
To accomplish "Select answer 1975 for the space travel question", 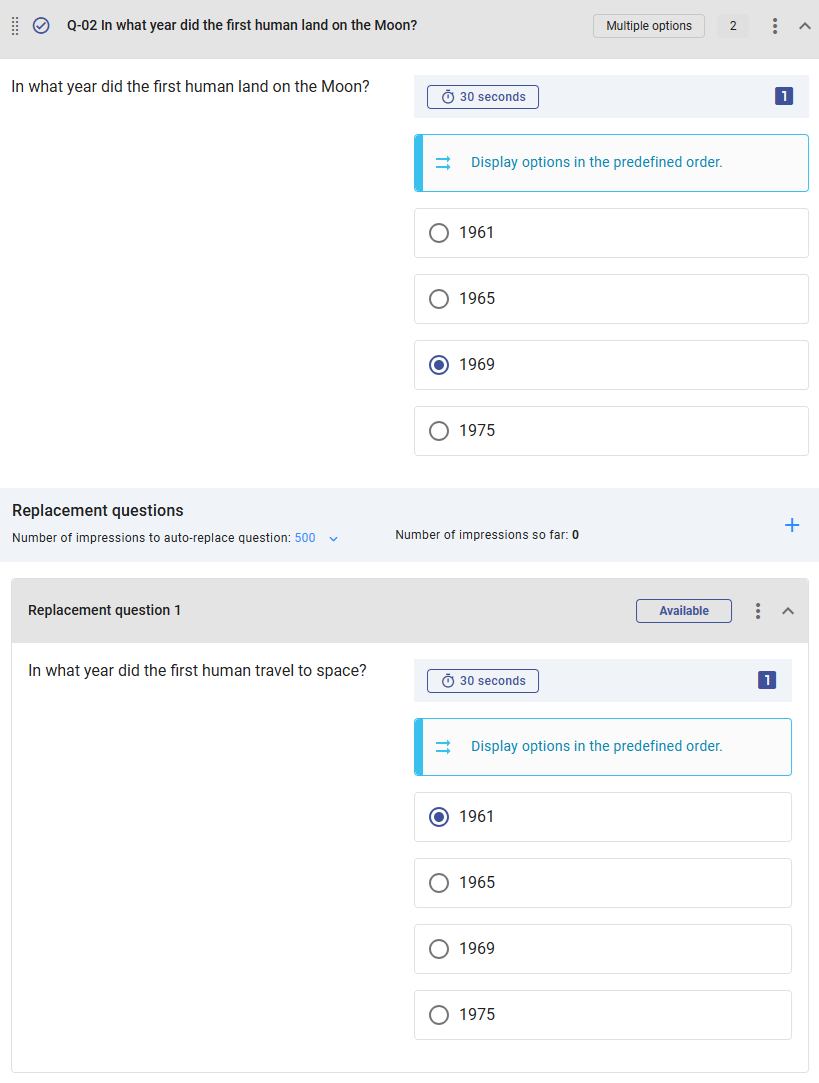I will 438,1014.
